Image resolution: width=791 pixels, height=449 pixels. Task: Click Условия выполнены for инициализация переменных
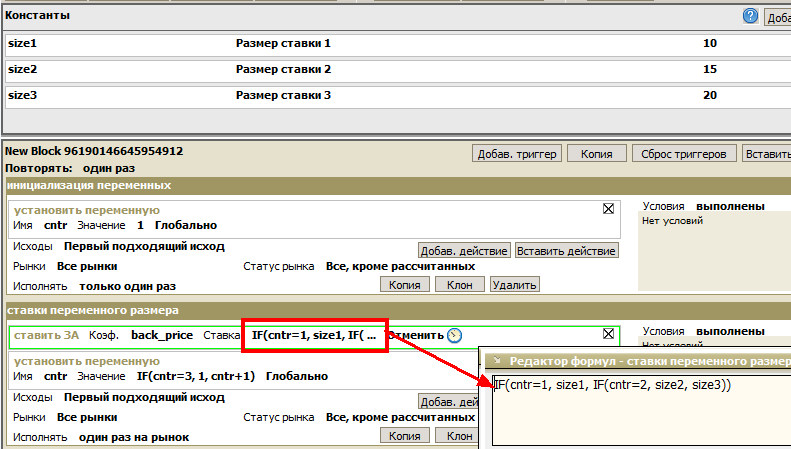730,206
